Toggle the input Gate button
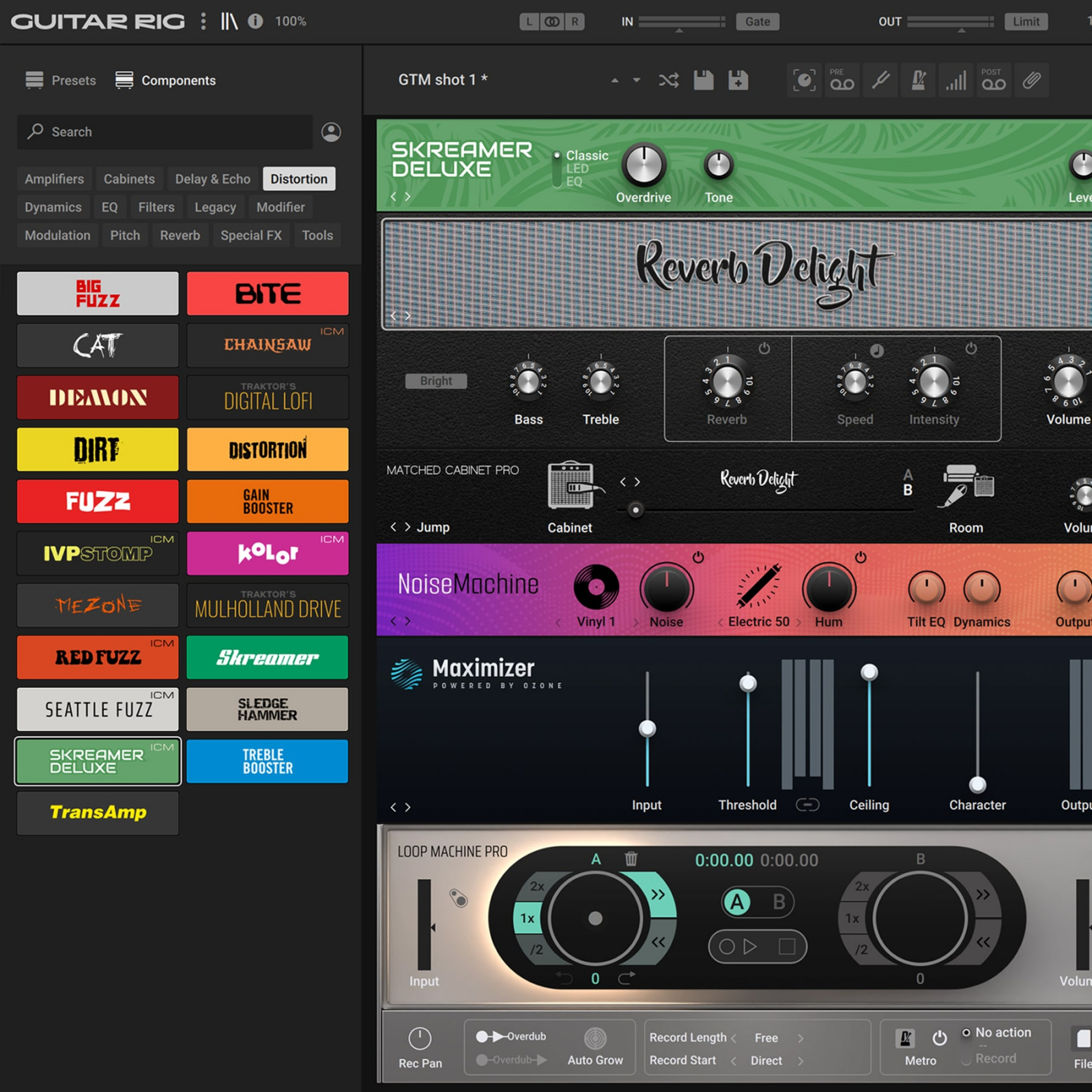Image resolution: width=1092 pixels, height=1092 pixels. tap(757, 22)
